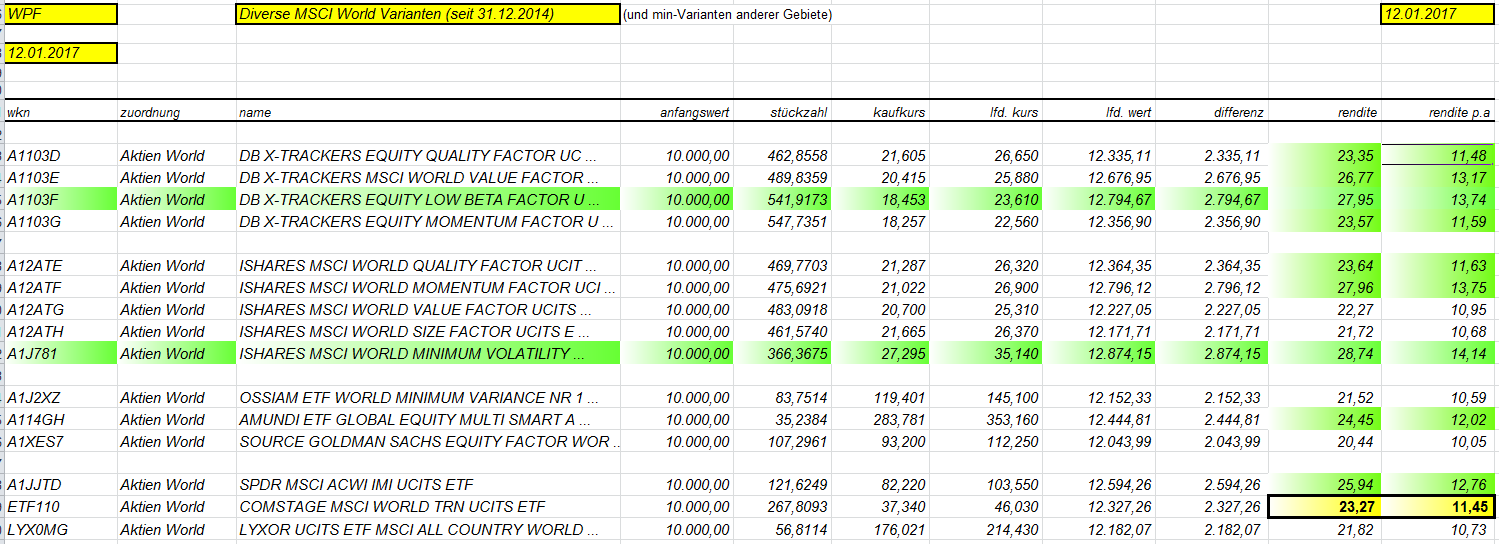This screenshot has width=1499, height=544.
Task: Select OSSIAM ETF WORLD MINIMUM VARIANCE cell
Action: [428, 397]
